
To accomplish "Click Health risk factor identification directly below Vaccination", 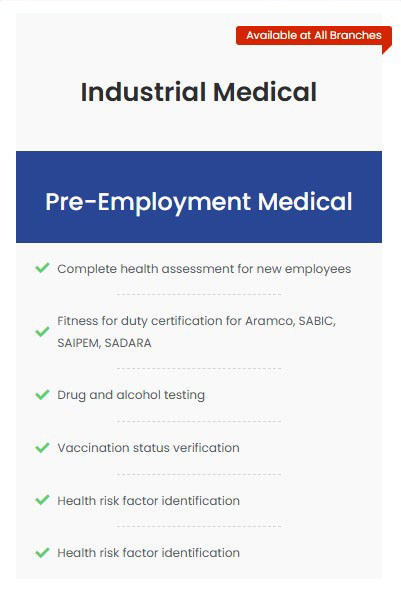I will coord(148,501).
